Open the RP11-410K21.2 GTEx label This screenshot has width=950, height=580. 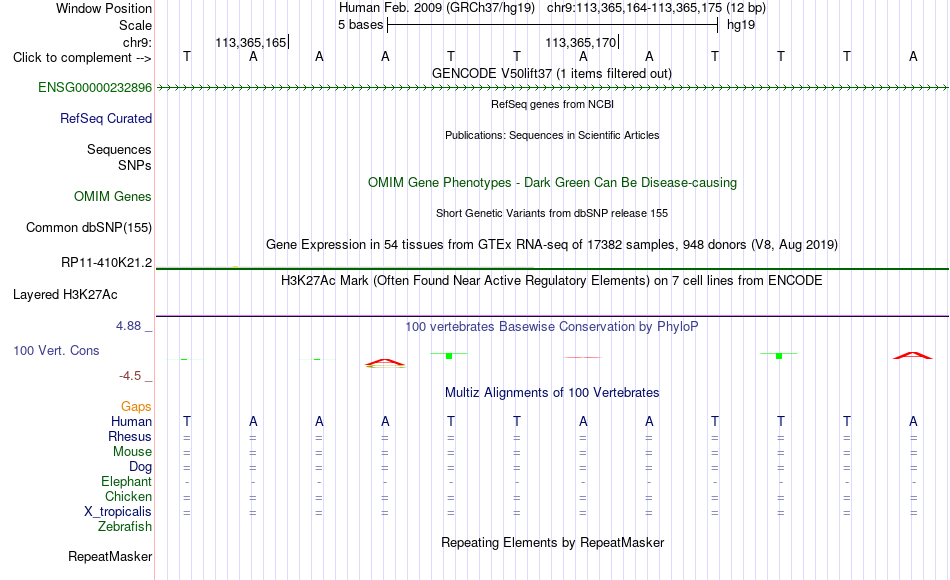[106, 262]
